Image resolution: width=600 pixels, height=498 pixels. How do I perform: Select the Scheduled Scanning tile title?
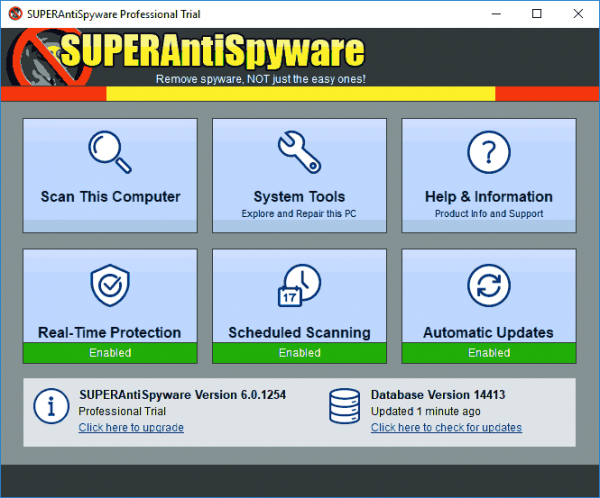click(299, 332)
